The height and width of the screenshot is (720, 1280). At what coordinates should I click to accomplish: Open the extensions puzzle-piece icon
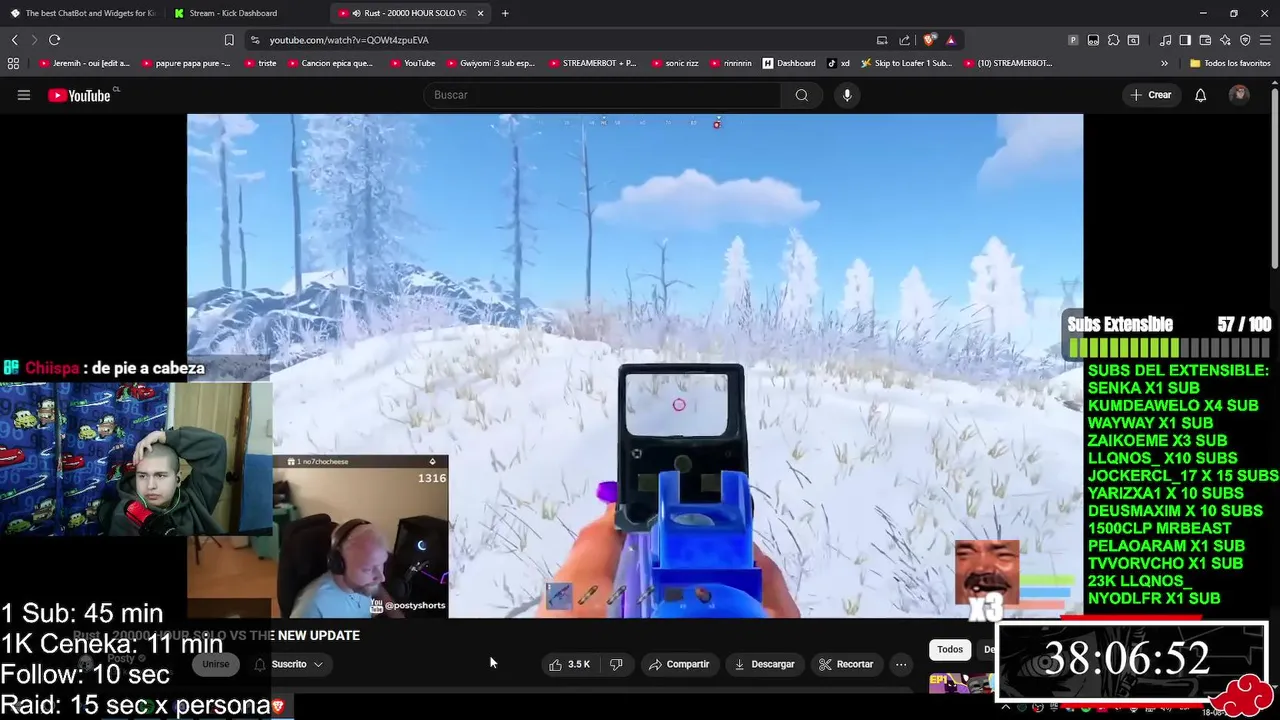[x=1113, y=40]
